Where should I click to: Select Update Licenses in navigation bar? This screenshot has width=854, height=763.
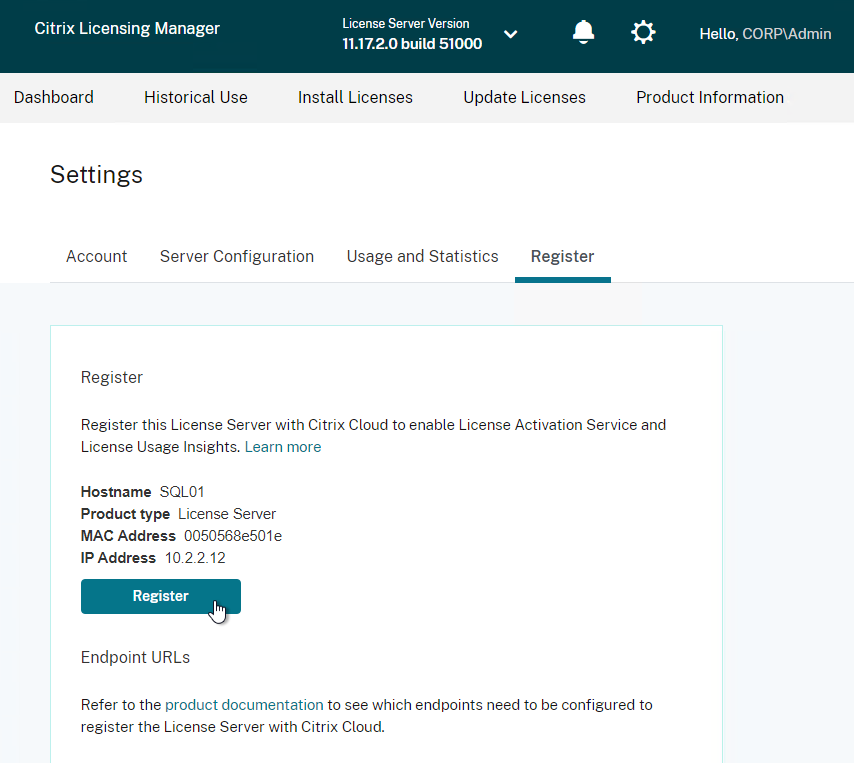pyautogui.click(x=524, y=97)
